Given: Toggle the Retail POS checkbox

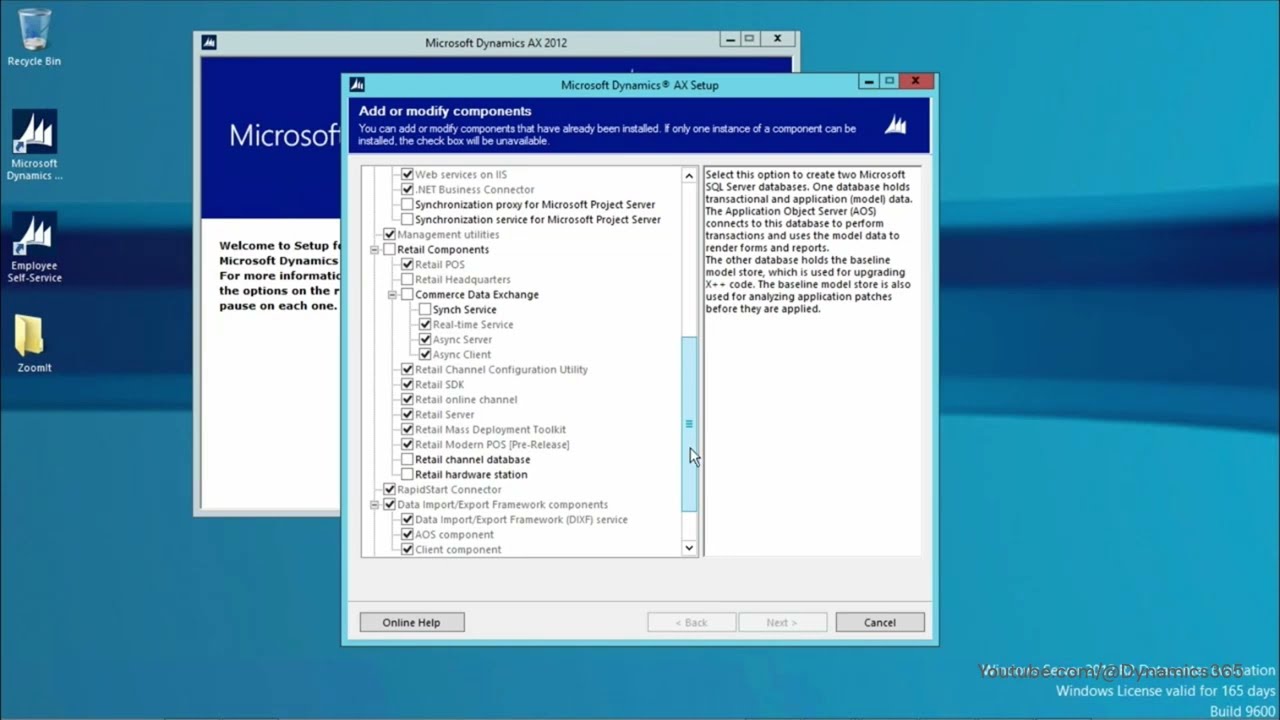Looking at the screenshot, I should click(407, 265).
